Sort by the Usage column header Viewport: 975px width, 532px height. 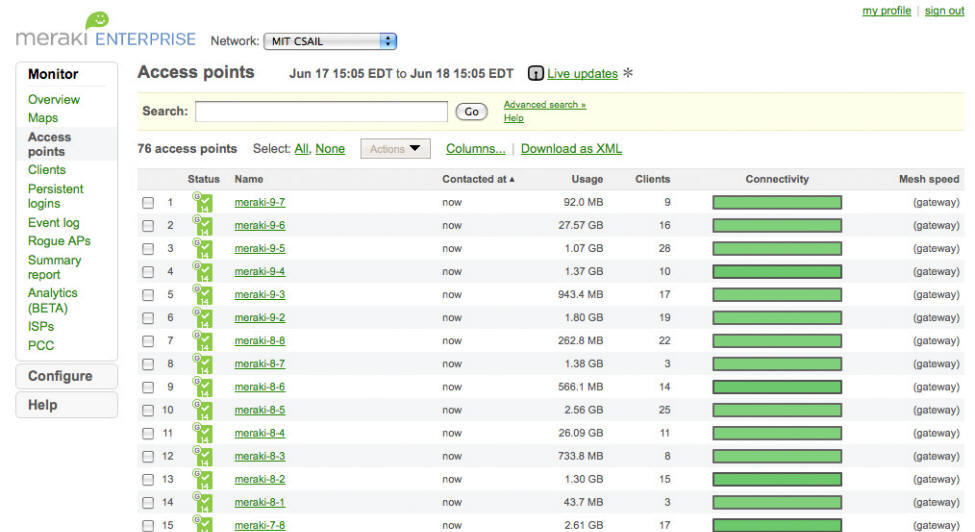tap(587, 179)
